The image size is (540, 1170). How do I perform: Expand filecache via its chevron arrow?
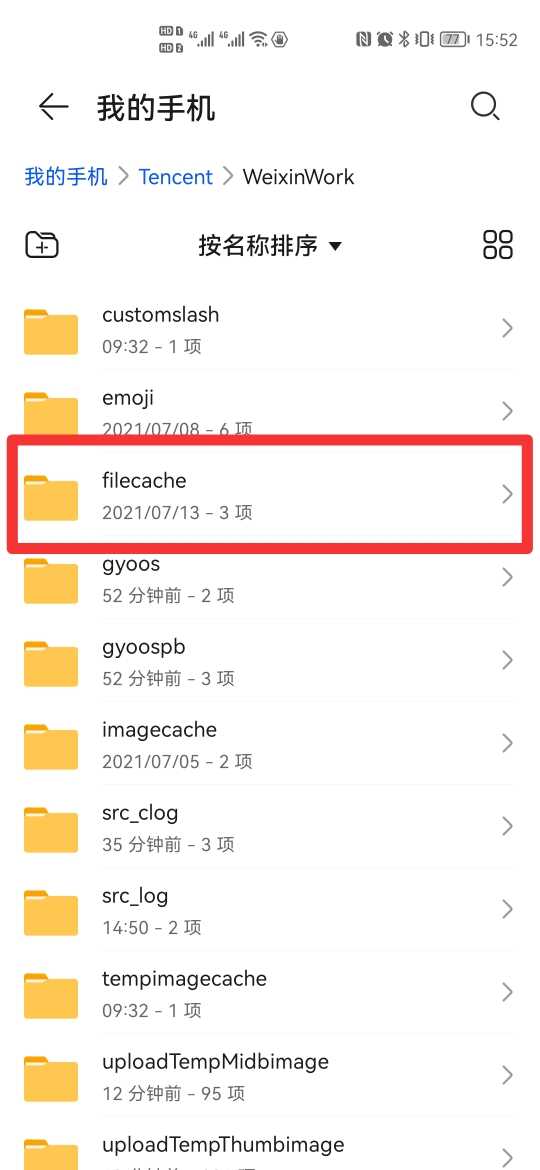pyautogui.click(x=507, y=494)
